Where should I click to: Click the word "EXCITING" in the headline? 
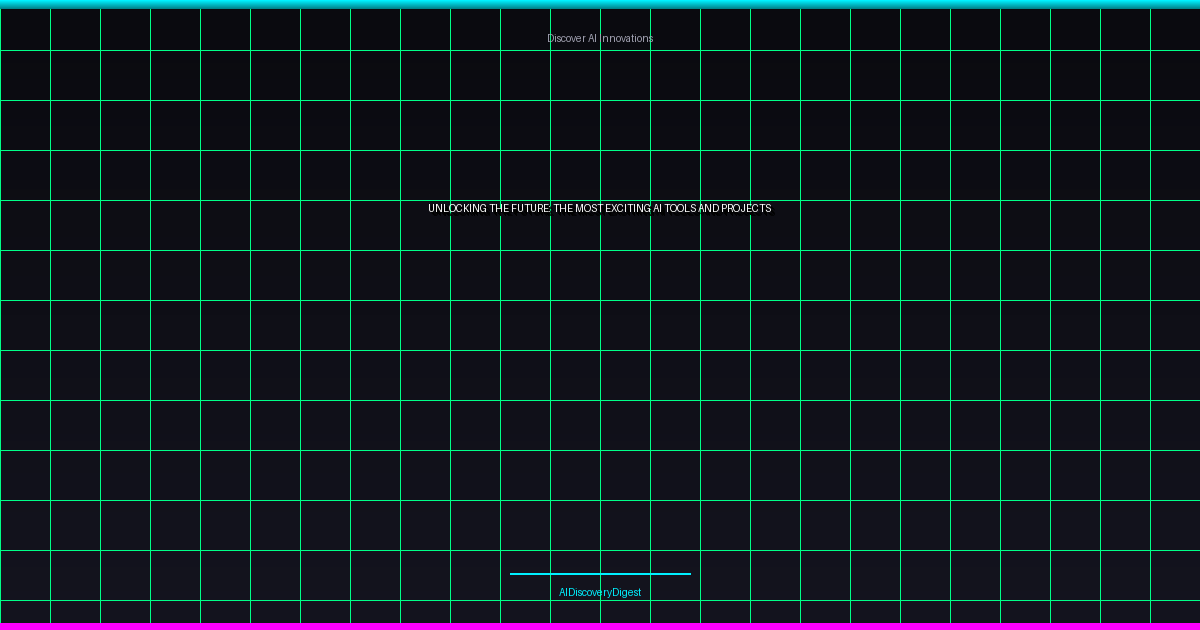click(x=627, y=208)
